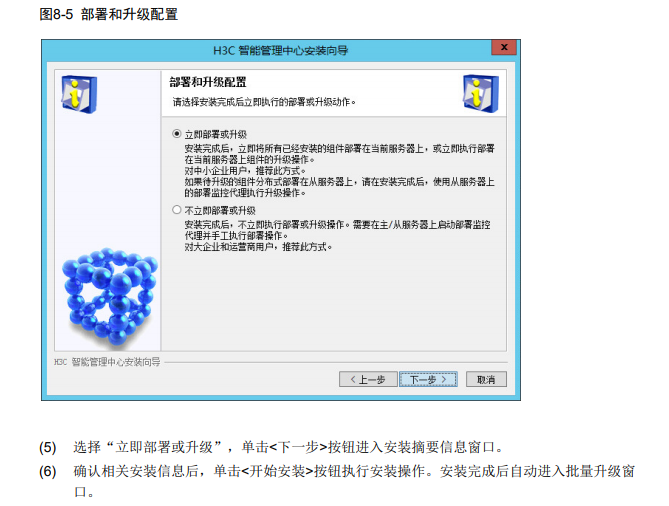Click the subtitle 请选择安装完成后立即执行的部署或升级动作

point(264,102)
